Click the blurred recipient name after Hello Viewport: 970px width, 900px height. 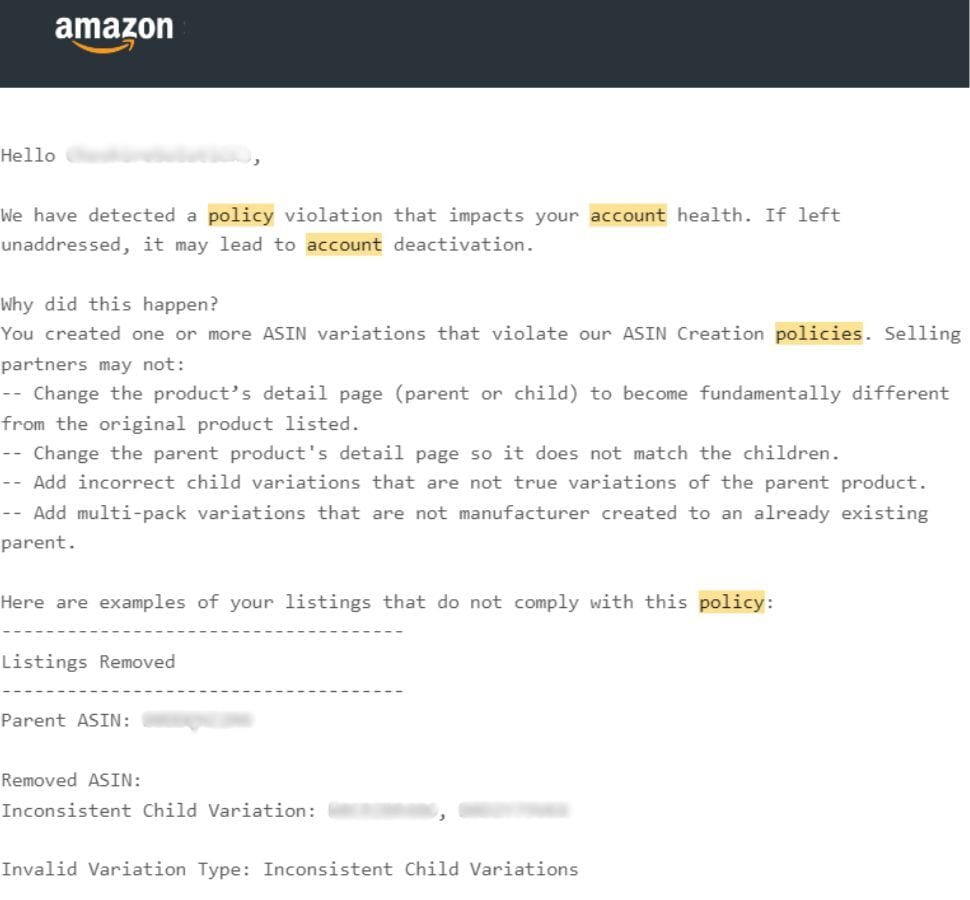158,155
